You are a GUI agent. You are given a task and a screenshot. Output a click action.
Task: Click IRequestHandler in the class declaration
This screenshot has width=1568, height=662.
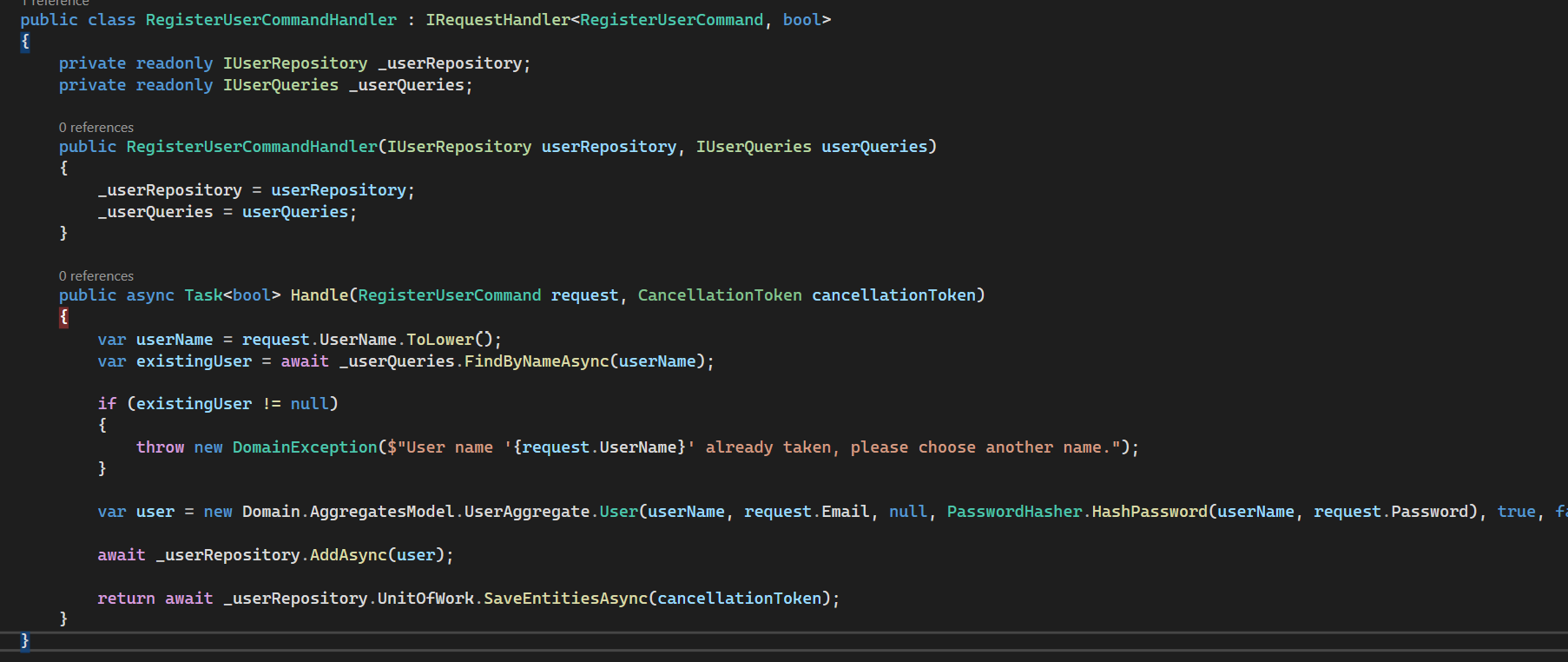[497, 20]
